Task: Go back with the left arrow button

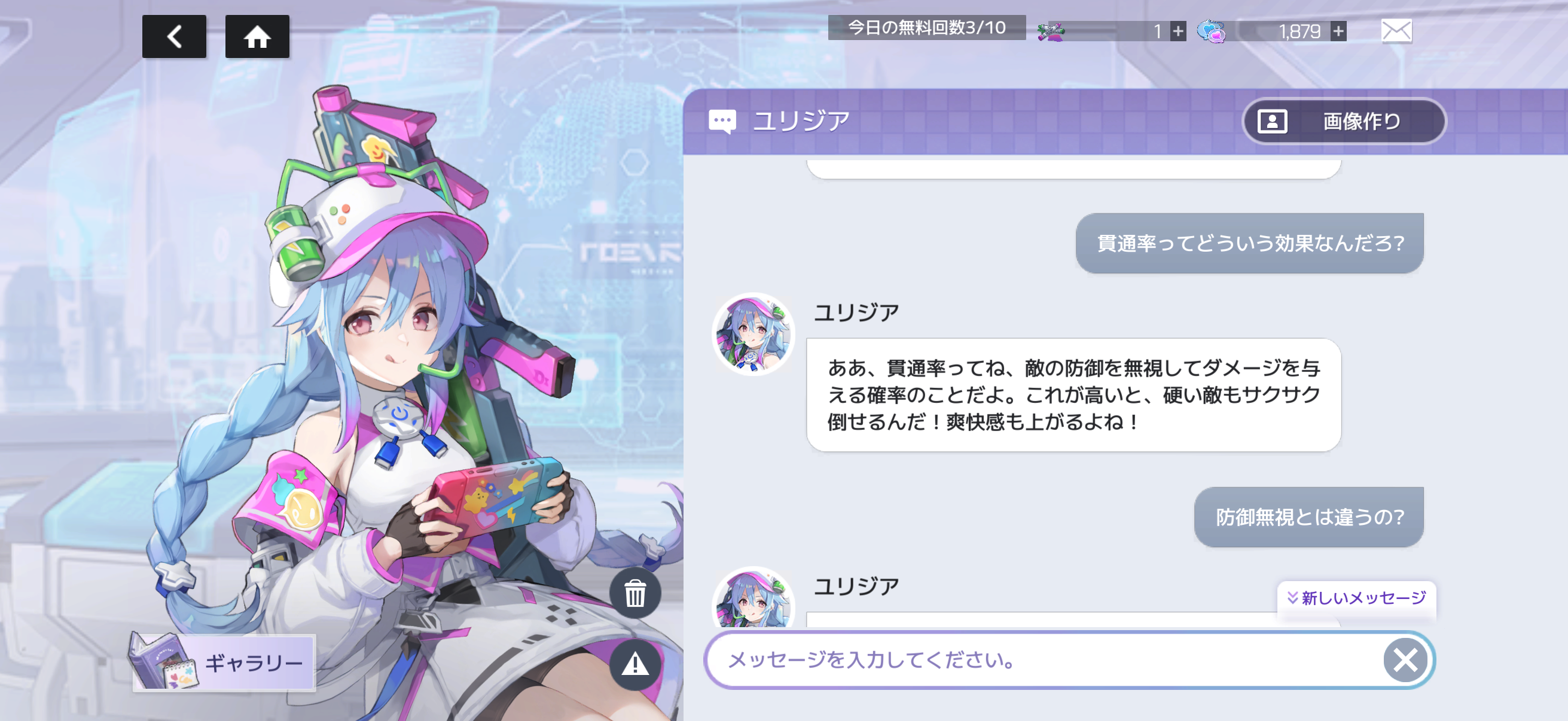Action: [174, 36]
